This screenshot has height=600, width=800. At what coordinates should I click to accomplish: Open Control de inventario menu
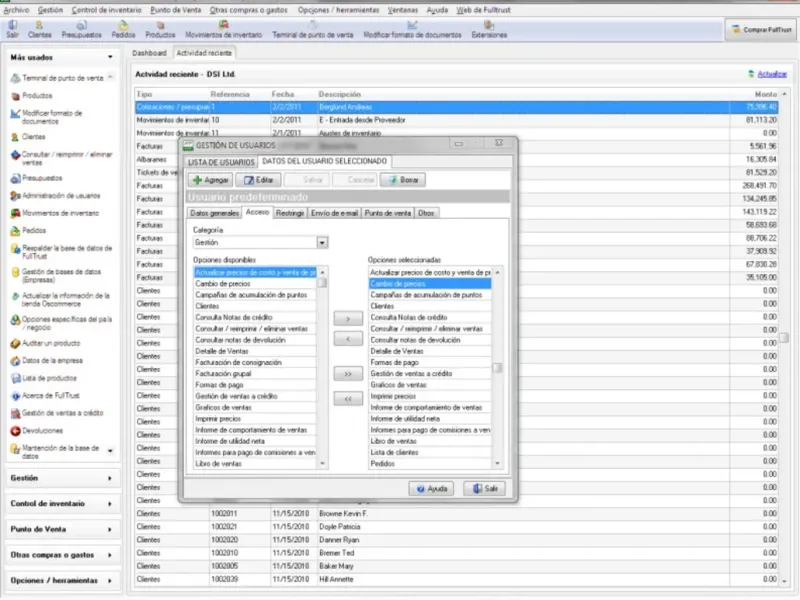coord(107,10)
